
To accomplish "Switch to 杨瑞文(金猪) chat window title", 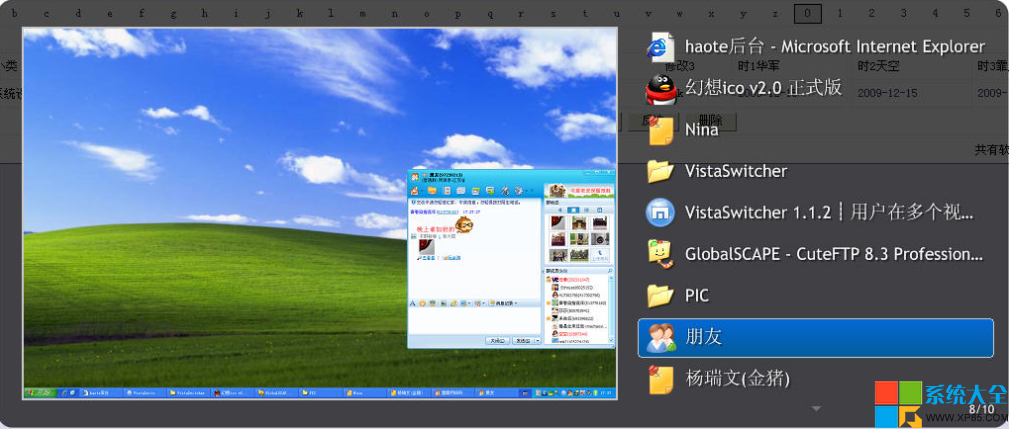I will pos(738,378).
